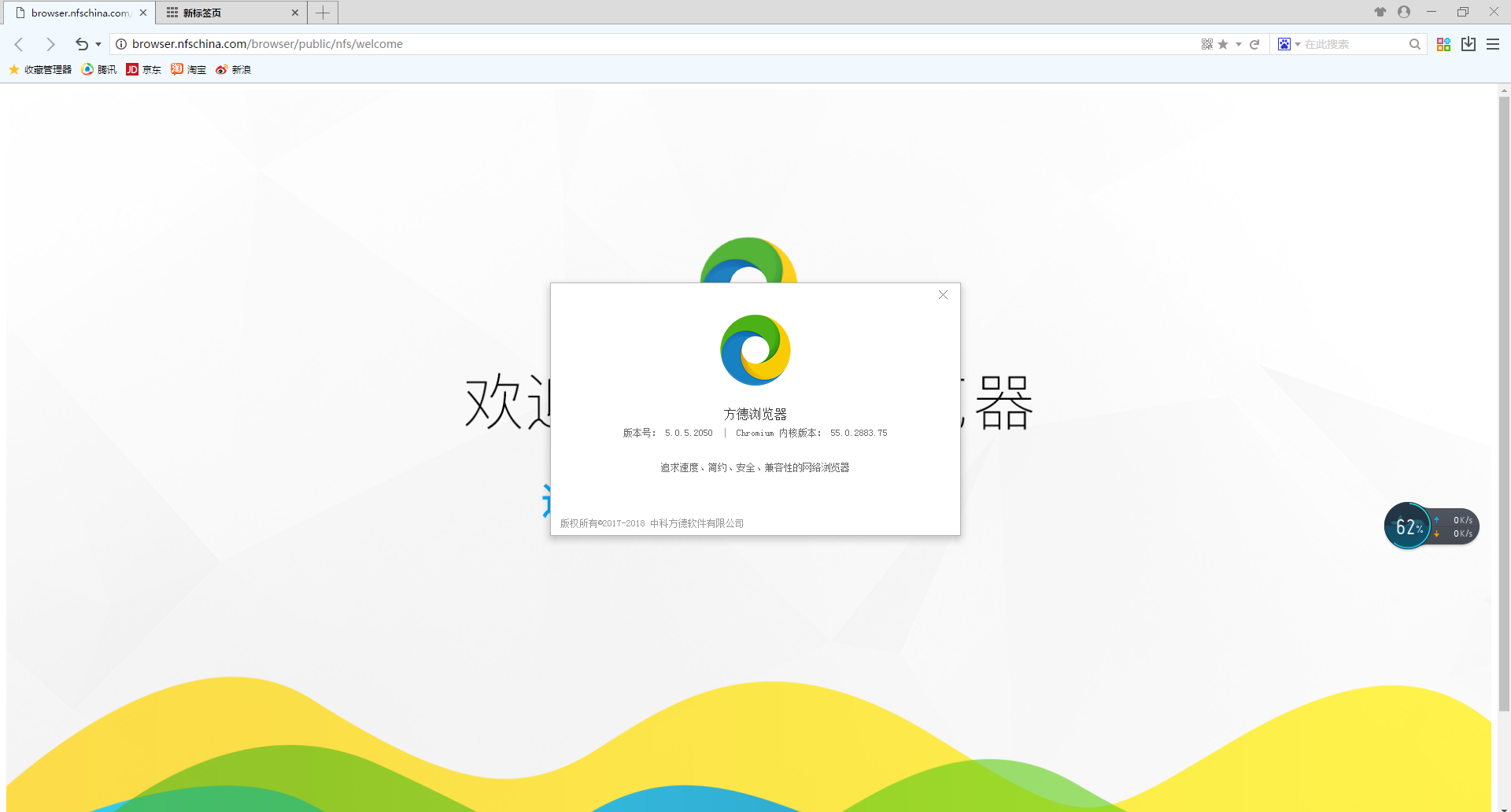Click the undo/restore closed tab arrow icon
The image size is (1511, 812).
click(82, 44)
